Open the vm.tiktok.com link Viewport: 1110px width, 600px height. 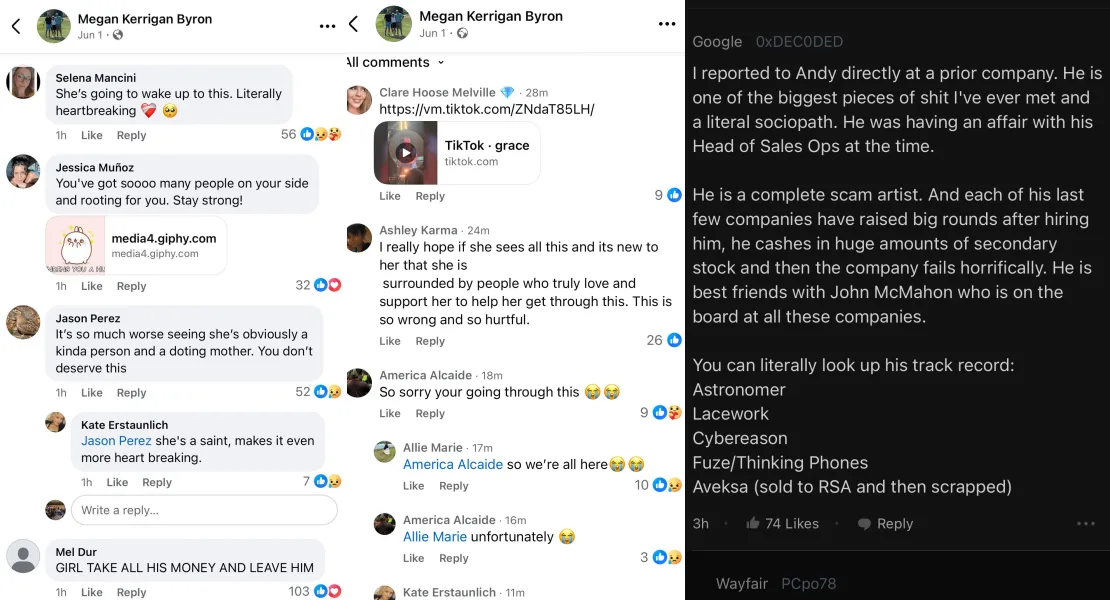[x=487, y=109]
